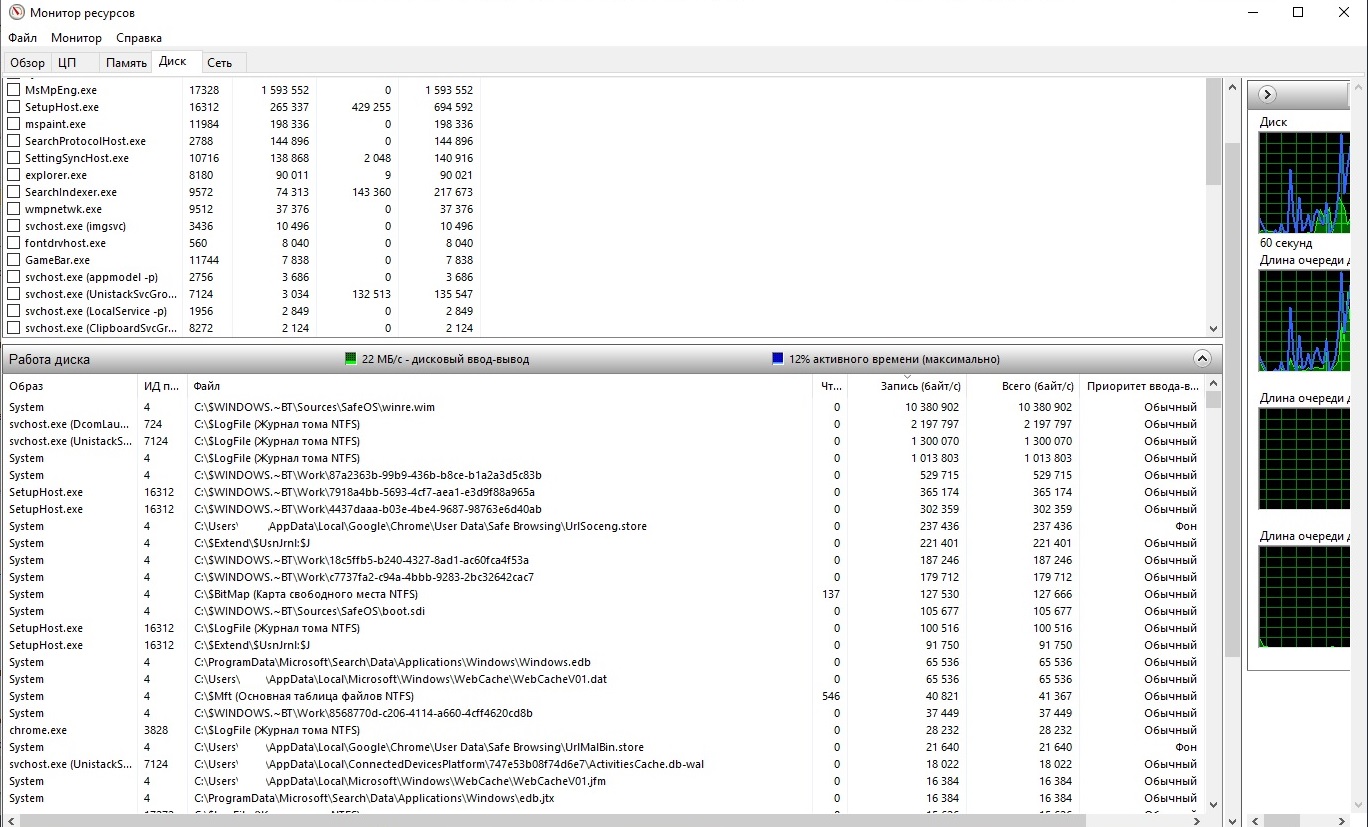
Task: Select the UrlMalBin.store file row
Action: click(604, 747)
